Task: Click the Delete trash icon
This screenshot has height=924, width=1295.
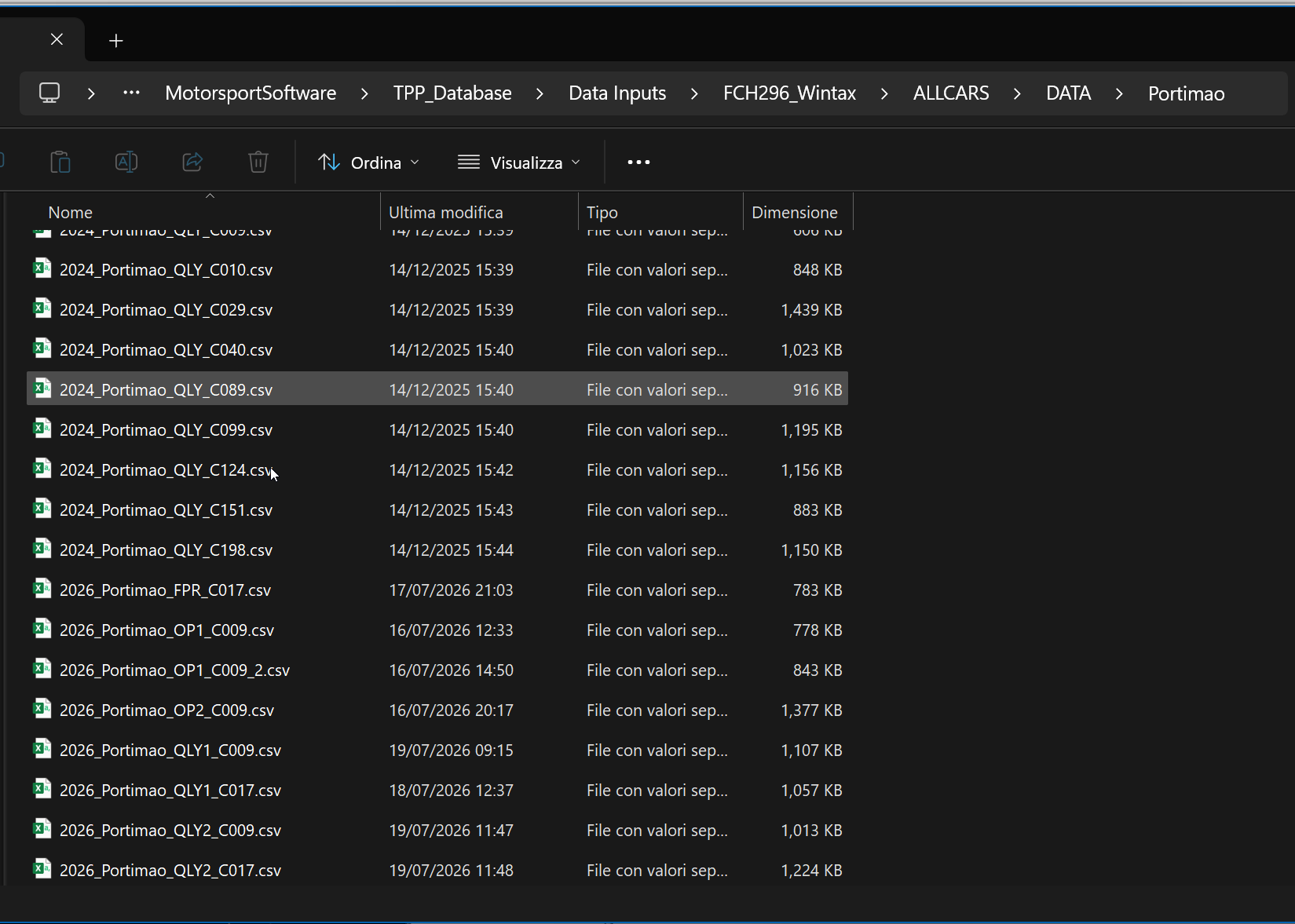Action: coord(258,163)
